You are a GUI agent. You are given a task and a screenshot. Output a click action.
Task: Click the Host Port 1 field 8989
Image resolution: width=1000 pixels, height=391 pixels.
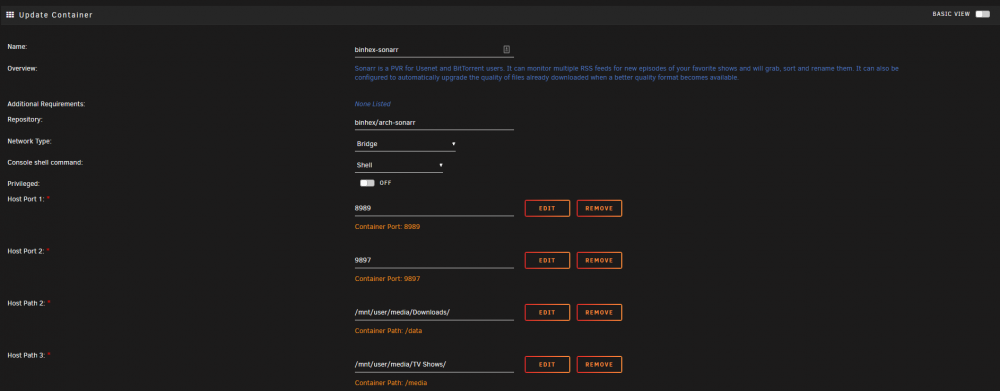tap(434, 209)
